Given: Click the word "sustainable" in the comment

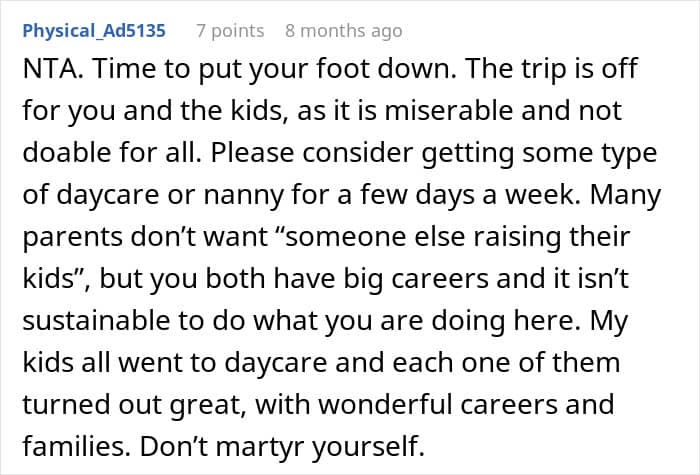Looking at the screenshot, I should point(96,321).
